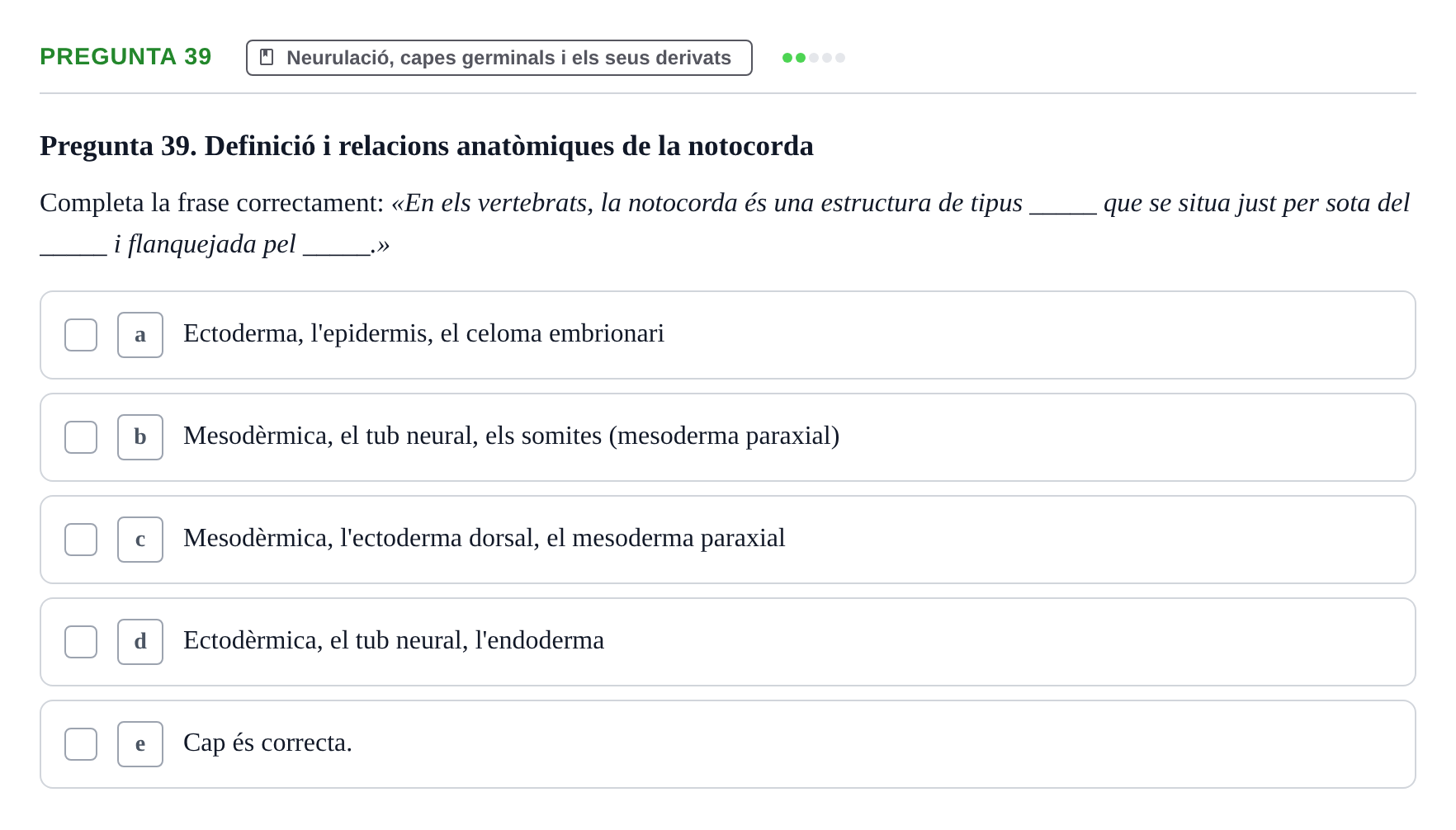The image size is (1456, 830).
Task: Click the question title 'Definició i relacions anatòmiques'
Action: click(x=427, y=146)
